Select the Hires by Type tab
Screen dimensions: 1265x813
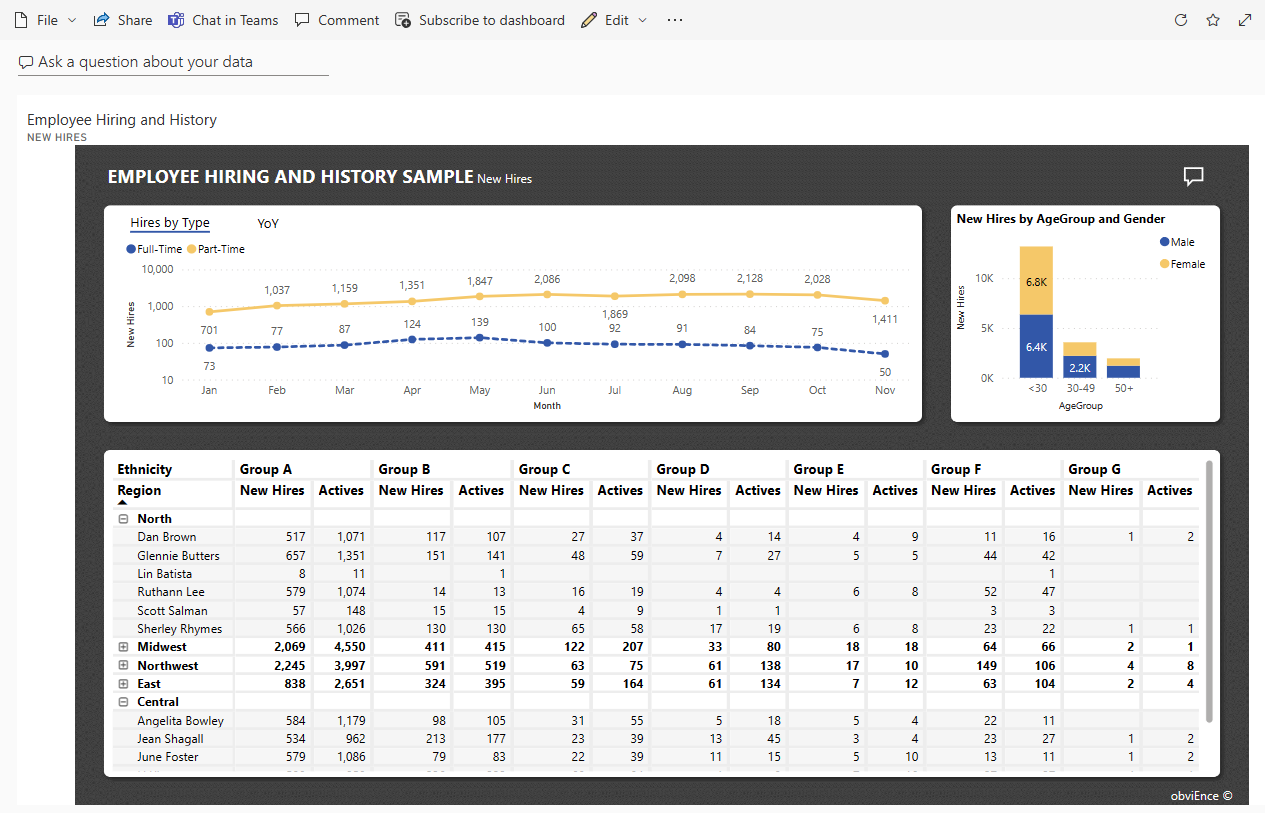(169, 222)
